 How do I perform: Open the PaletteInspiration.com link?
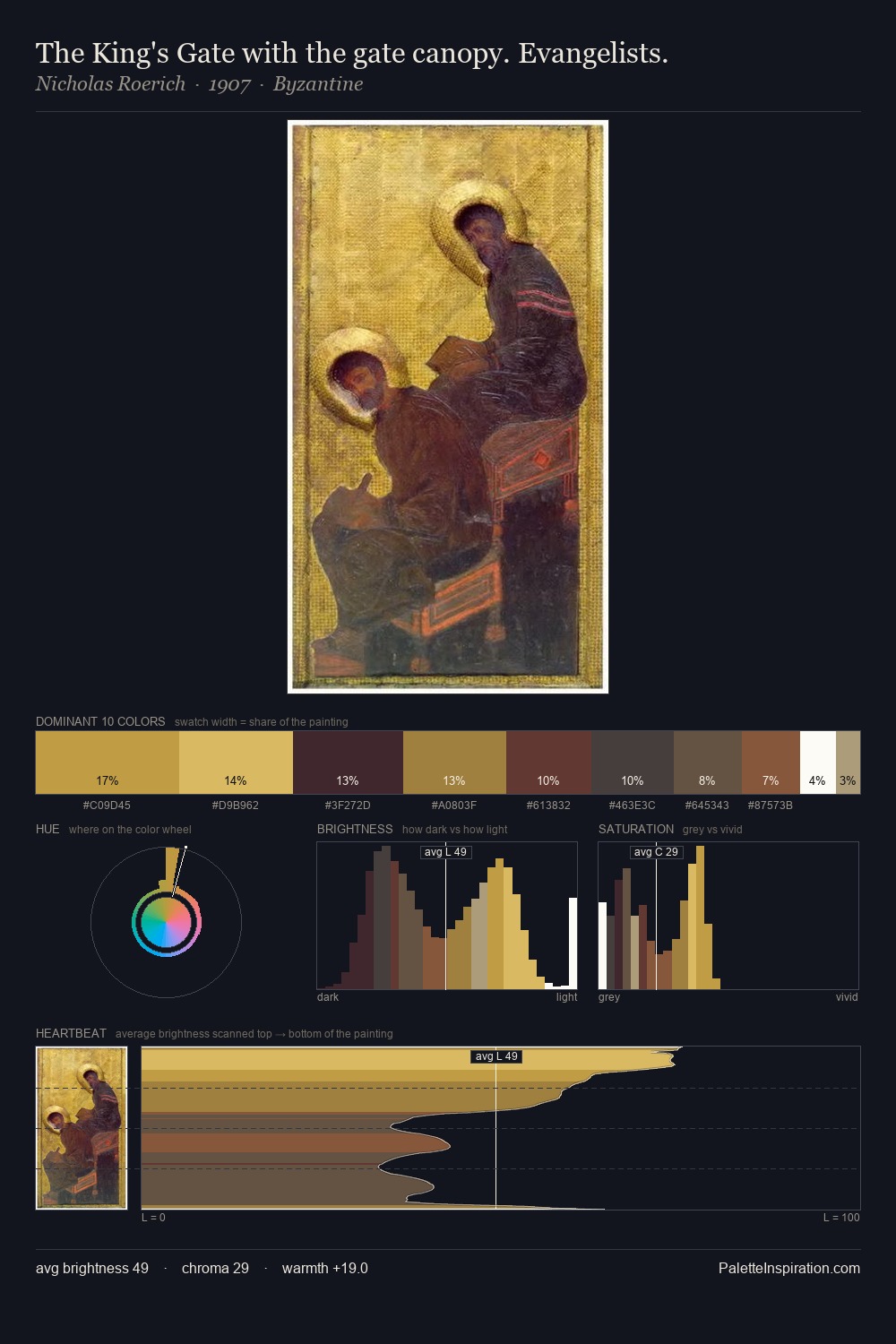coord(789,1269)
